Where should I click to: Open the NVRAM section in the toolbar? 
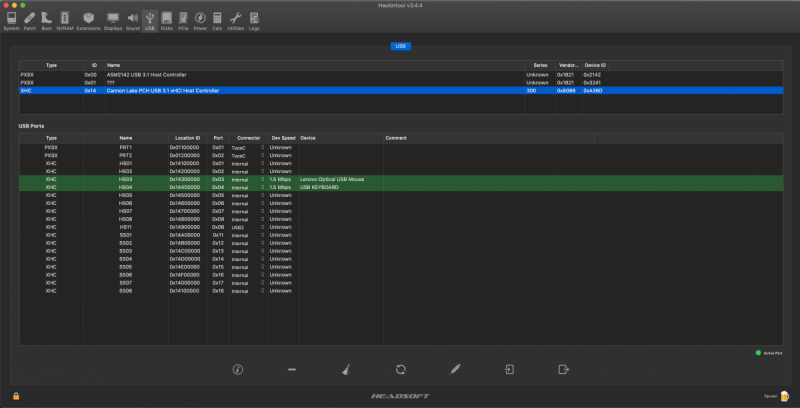(x=64, y=20)
